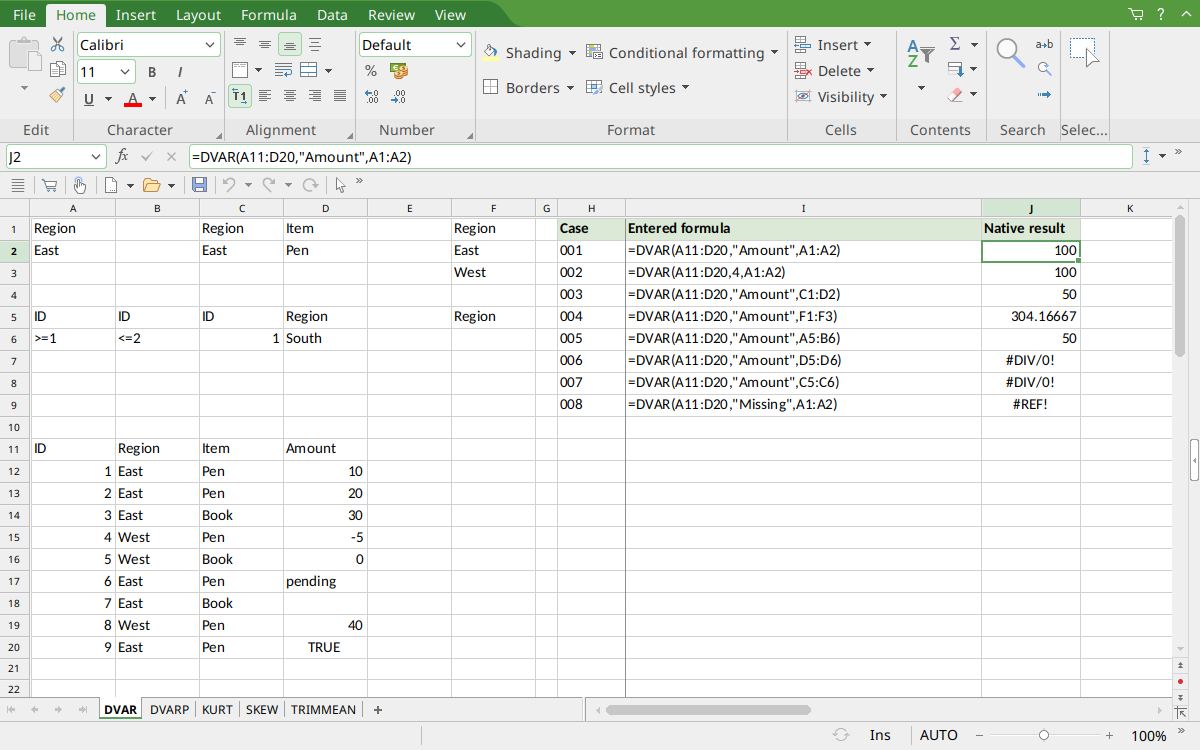Switch to the Data tab

tap(332, 15)
